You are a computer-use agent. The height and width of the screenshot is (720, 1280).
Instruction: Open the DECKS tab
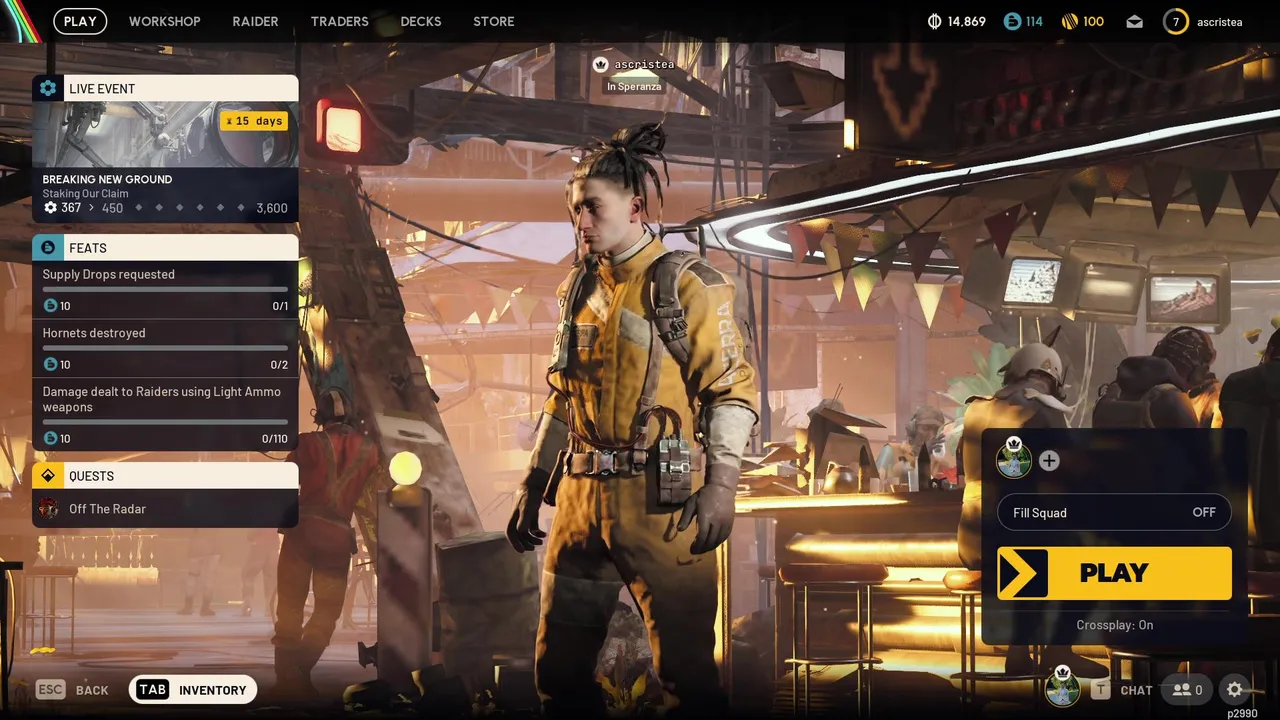pos(420,21)
